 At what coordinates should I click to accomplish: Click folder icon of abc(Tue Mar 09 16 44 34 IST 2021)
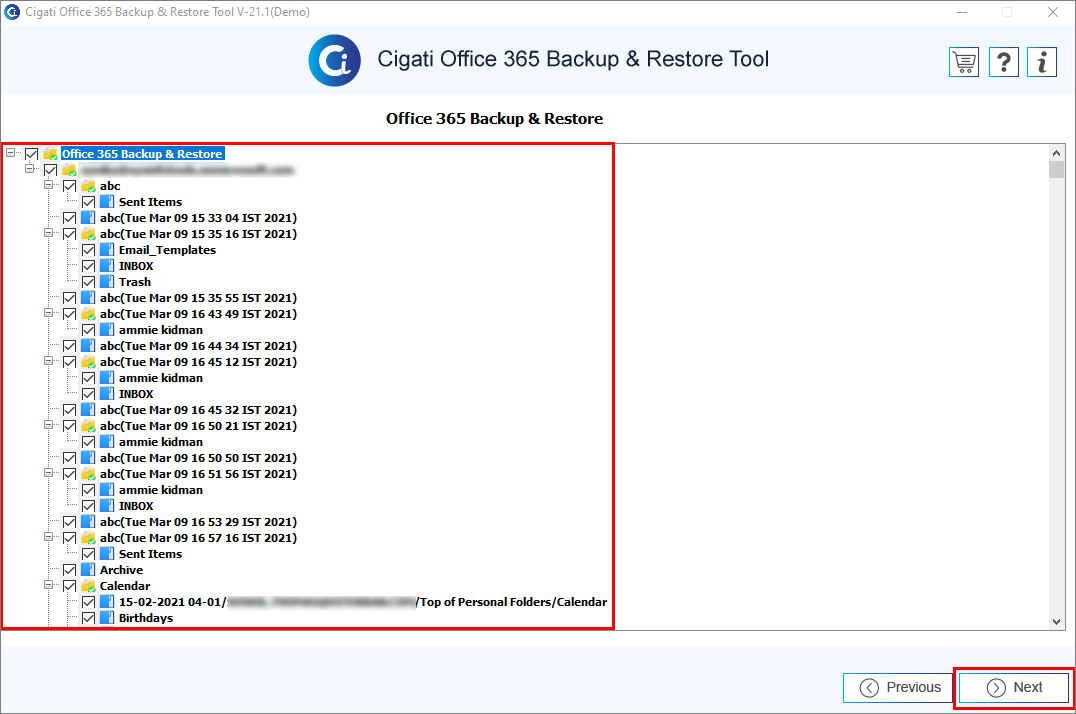coord(88,346)
